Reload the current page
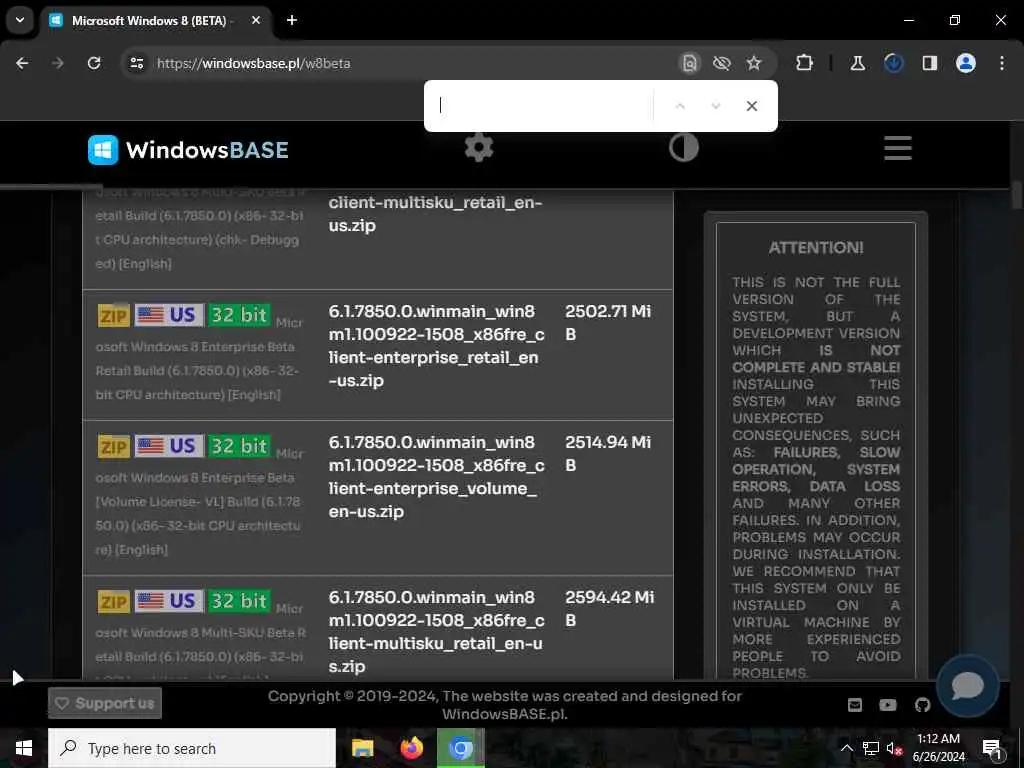The image size is (1024, 768). click(94, 63)
